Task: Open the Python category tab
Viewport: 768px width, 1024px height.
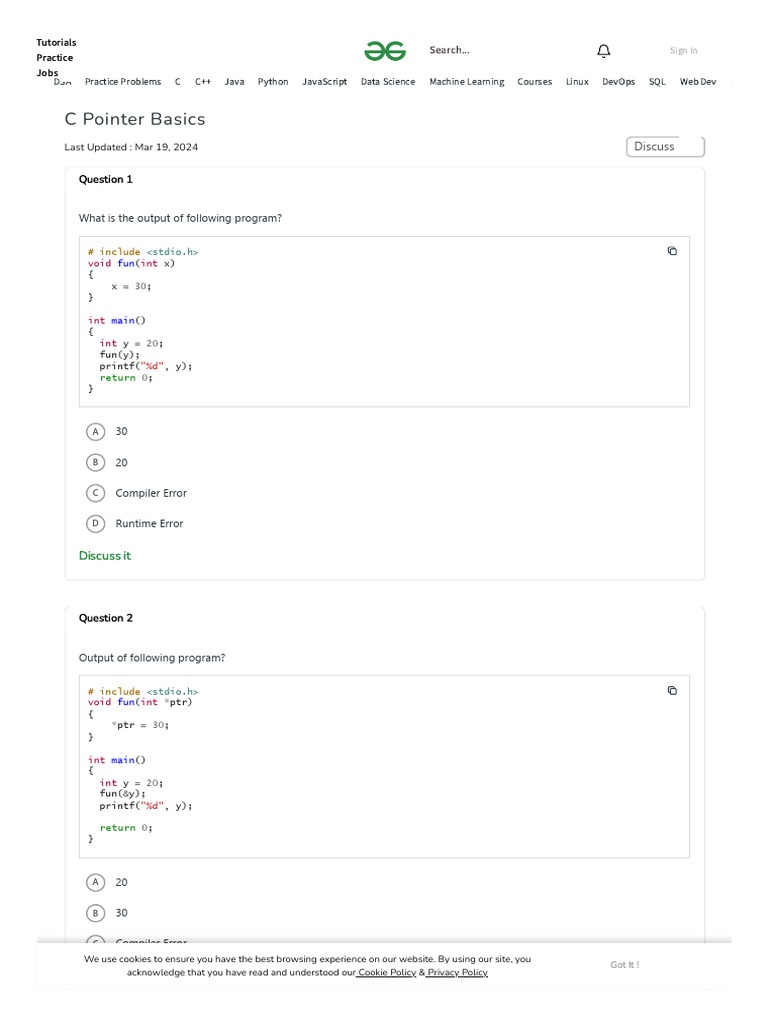Action: [273, 82]
